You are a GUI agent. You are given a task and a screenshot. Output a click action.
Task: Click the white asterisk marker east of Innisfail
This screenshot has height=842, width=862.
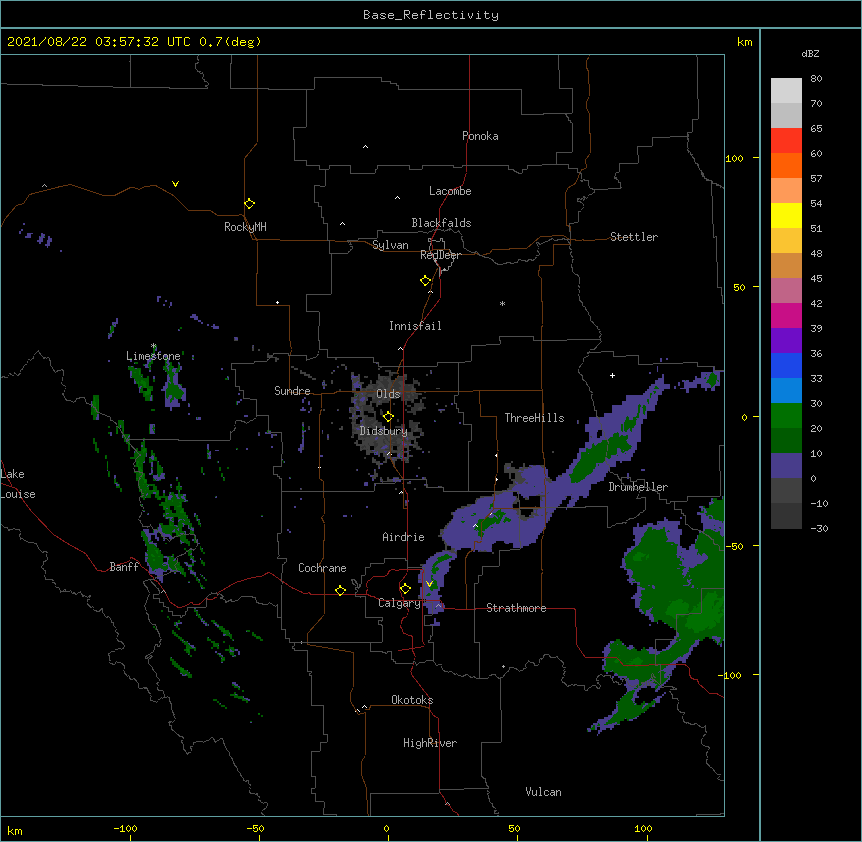[502, 303]
